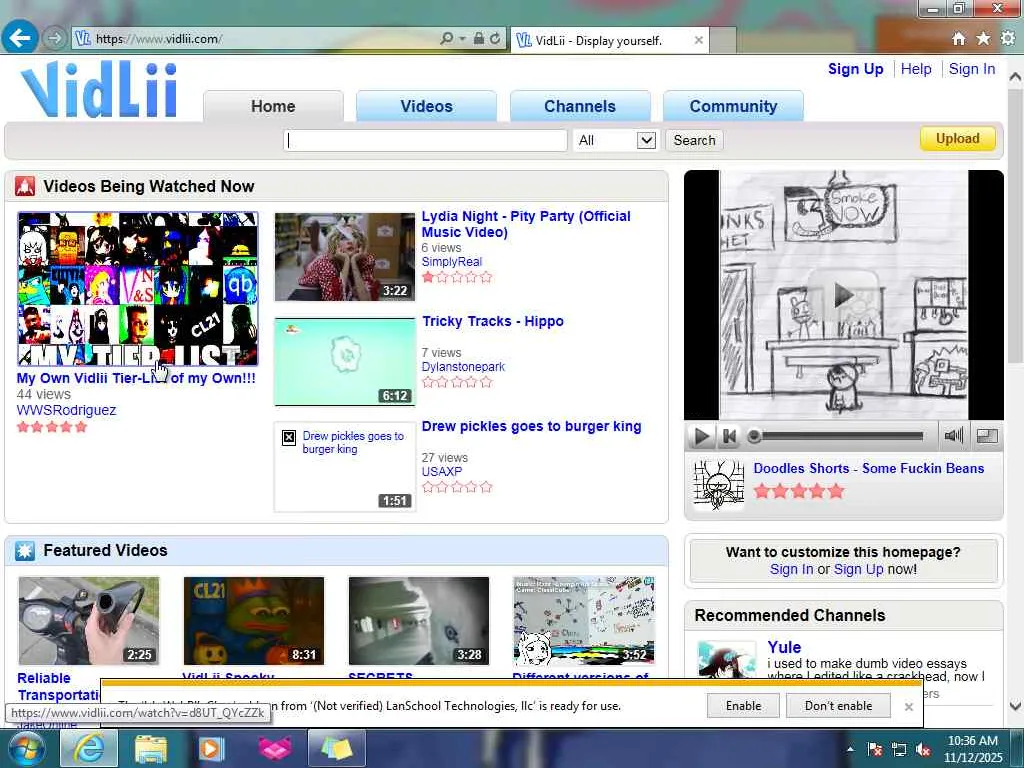Switch to the Channels tab
This screenshot has width=1024, height=768.
(x=580, y=106)
